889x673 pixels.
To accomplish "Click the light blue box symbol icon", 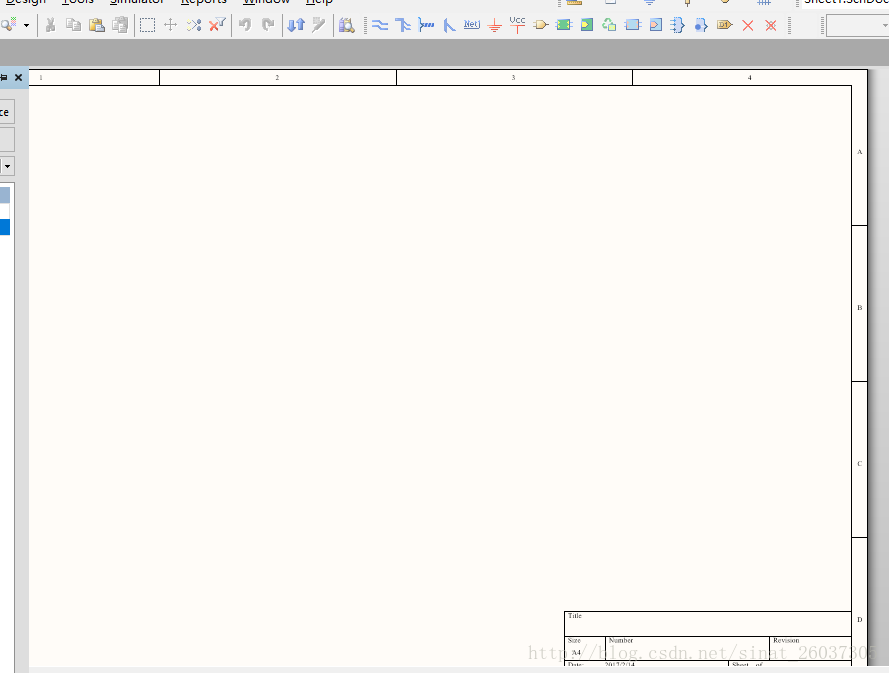I will (x=633, y=25).
